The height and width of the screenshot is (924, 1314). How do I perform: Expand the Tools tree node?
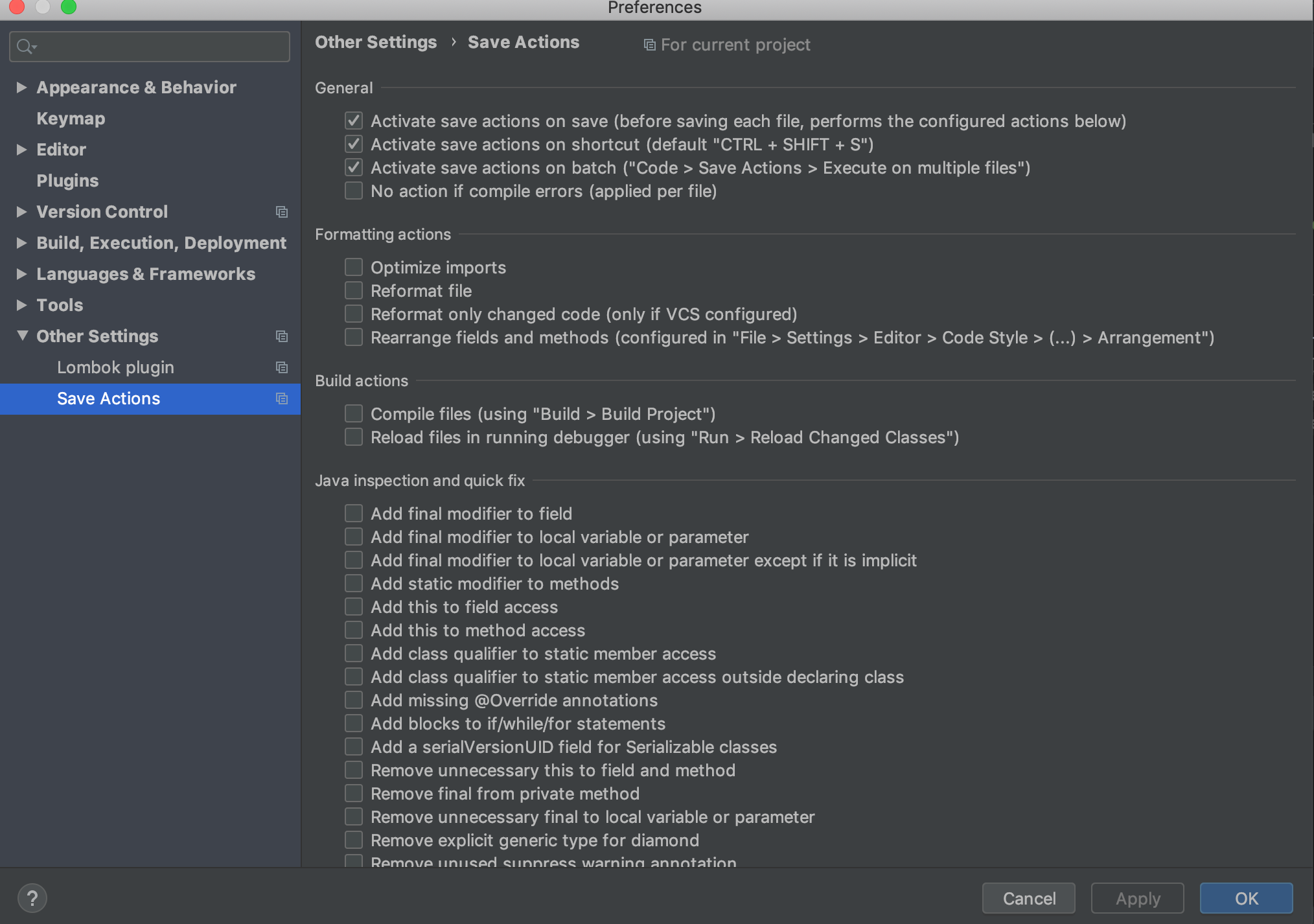click(21, 305)
